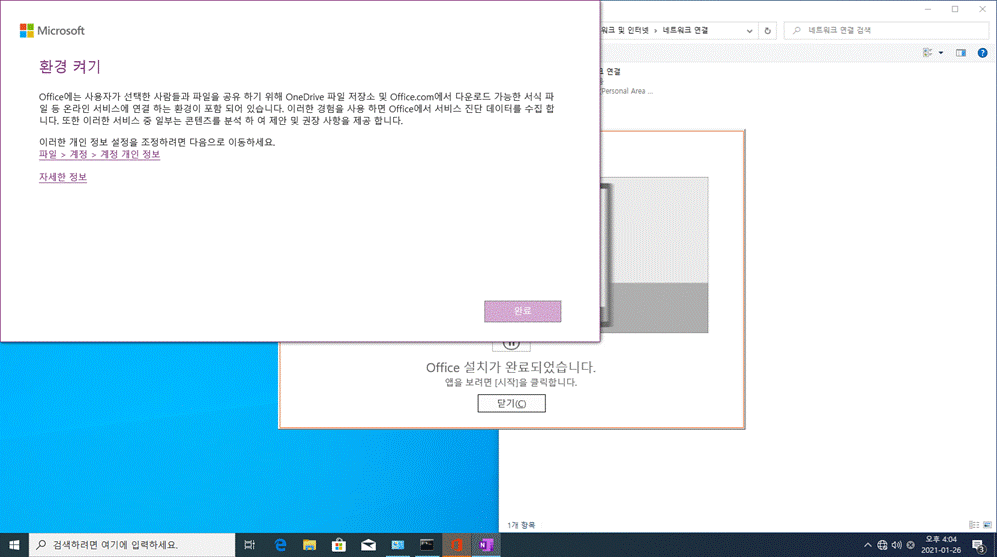Launch Microsoft Edge from the taskbar
The height and width of the screenshot is (557, 997).
click(x=280, y=545)
